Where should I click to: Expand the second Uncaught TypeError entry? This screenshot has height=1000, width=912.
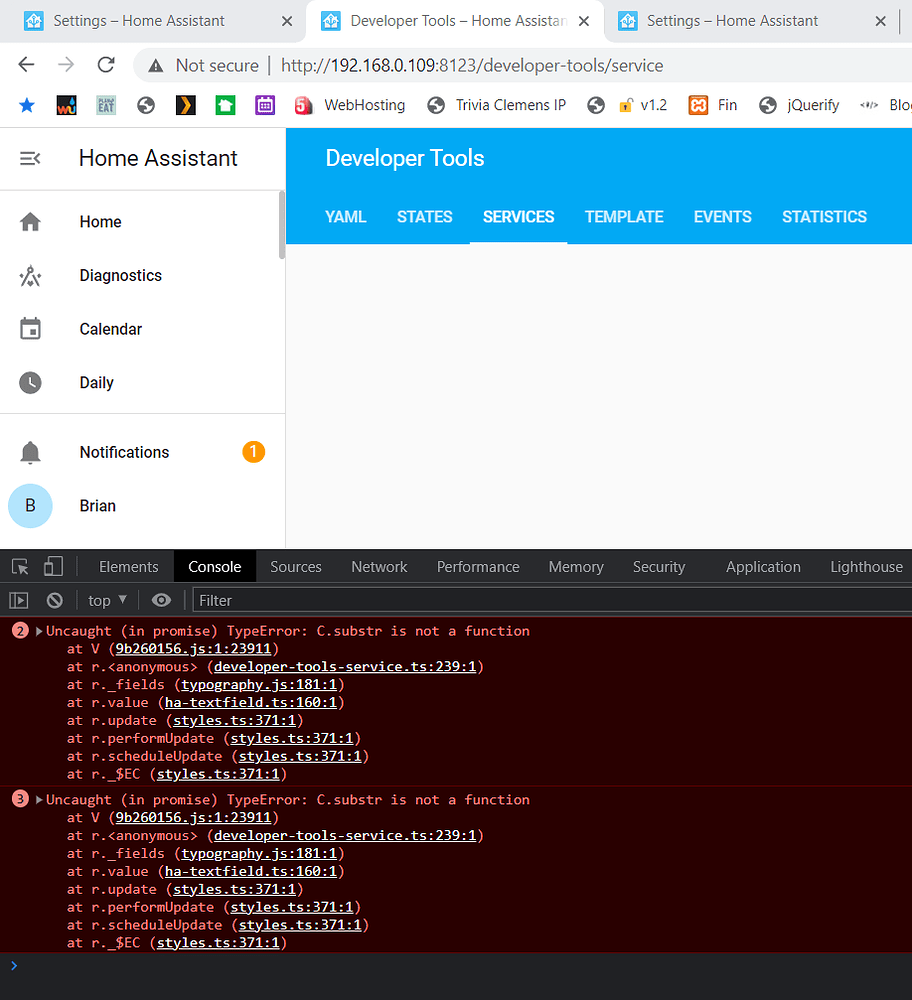point(39,799)
